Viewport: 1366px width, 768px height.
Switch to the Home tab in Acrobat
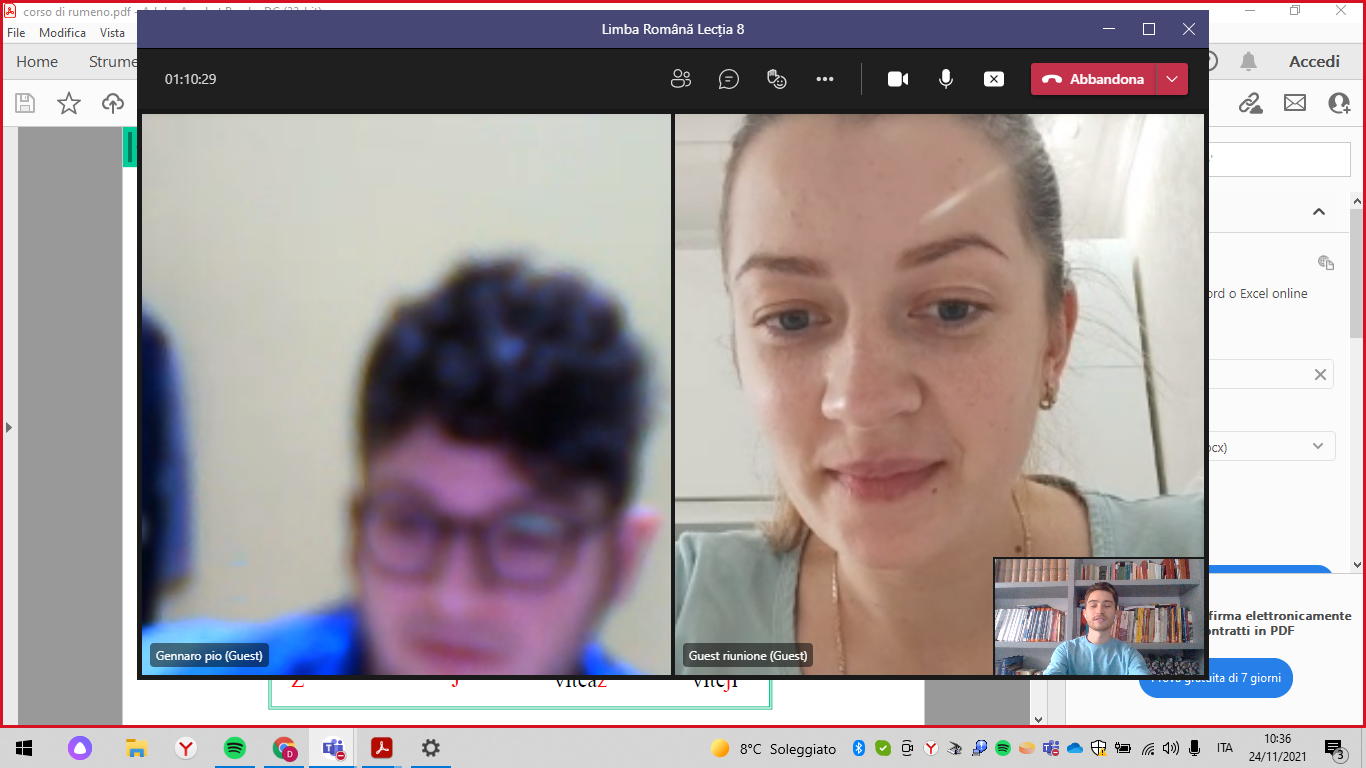[37, 62]
